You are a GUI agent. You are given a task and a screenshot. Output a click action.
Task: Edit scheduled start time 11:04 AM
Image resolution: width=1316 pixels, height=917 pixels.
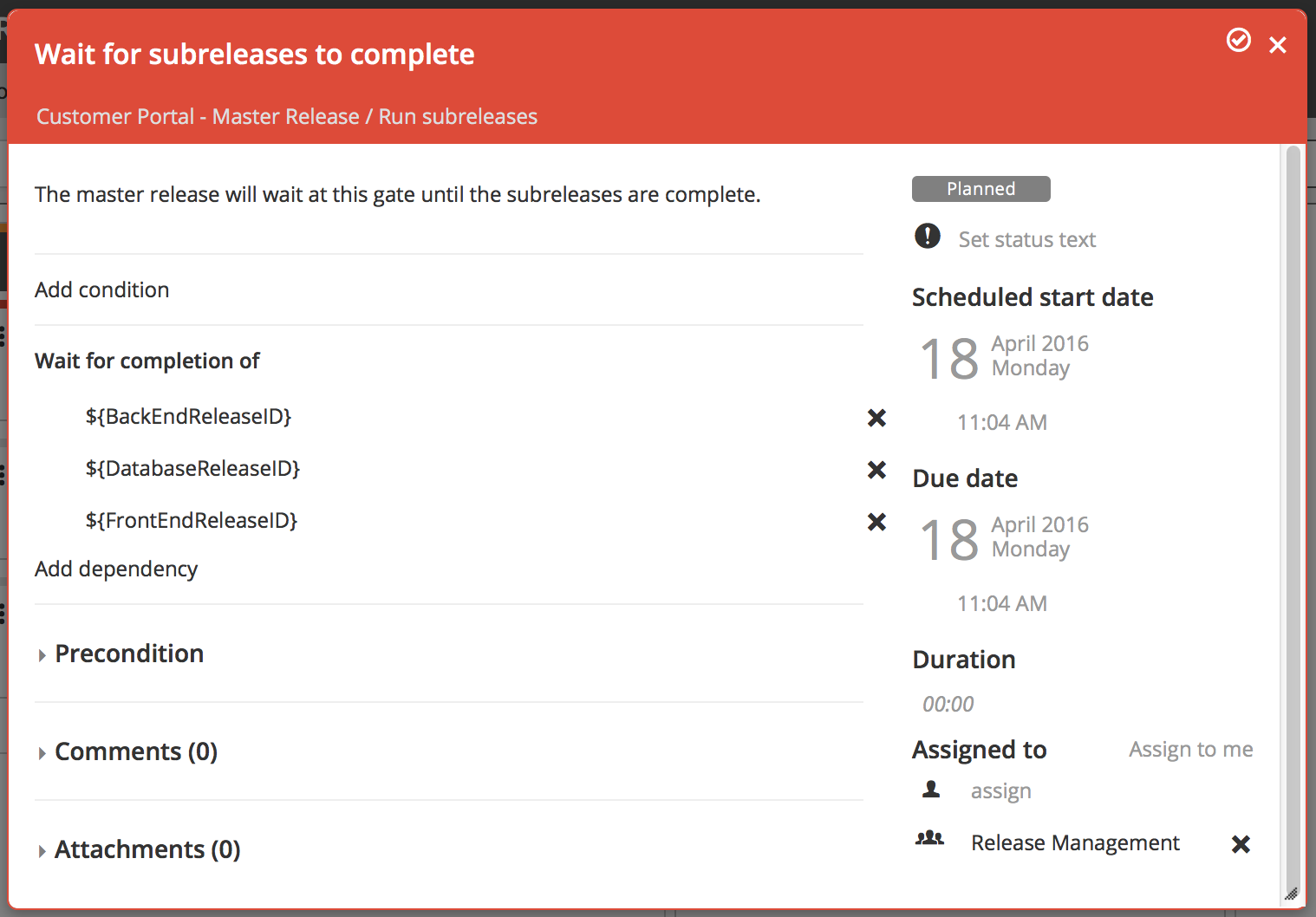pyautogui.click(x=1002, y=422)
